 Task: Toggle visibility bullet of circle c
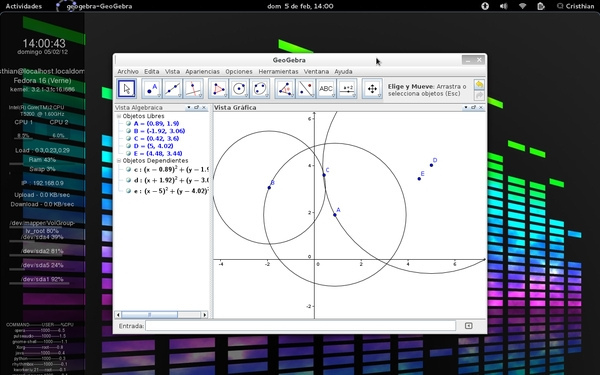(x=129, y=169)
